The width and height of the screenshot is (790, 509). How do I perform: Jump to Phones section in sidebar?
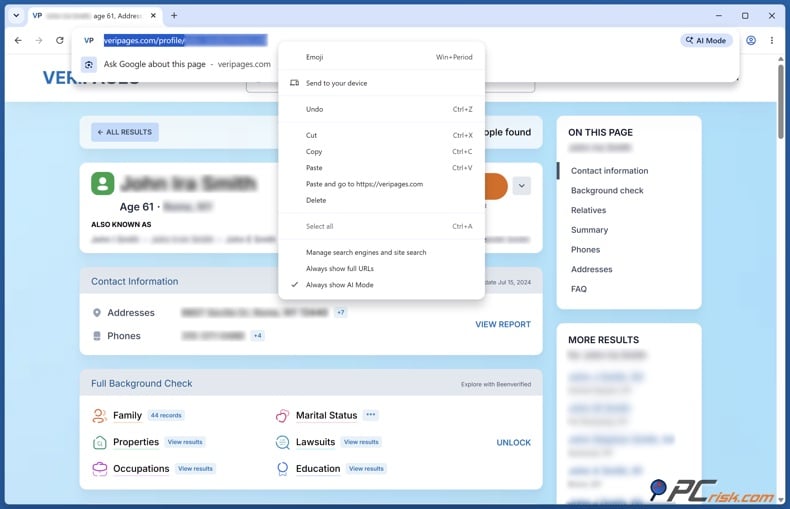pos(585,249)
